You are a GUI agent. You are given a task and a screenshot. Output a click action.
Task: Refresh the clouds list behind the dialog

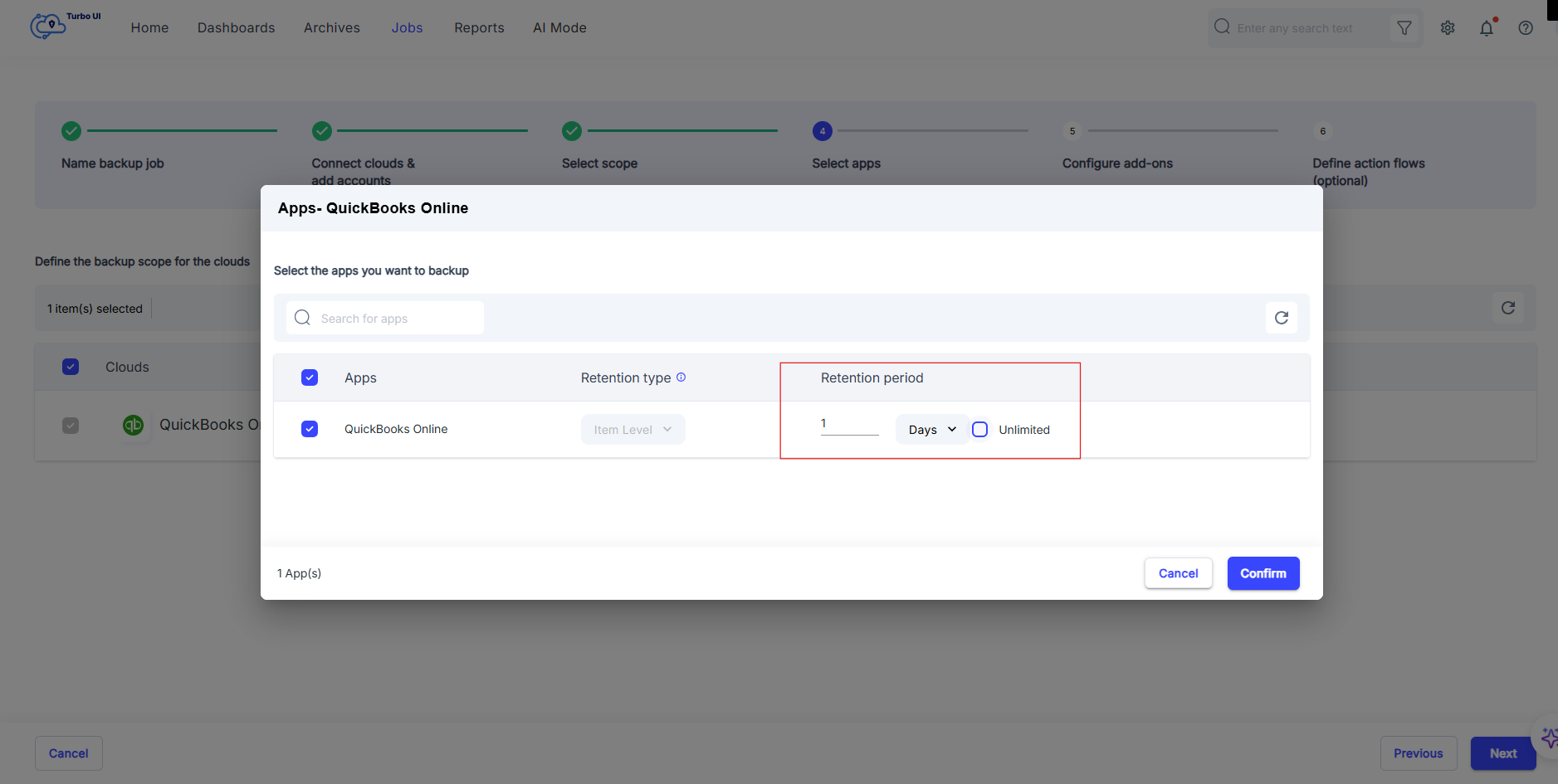[1508, 308]
